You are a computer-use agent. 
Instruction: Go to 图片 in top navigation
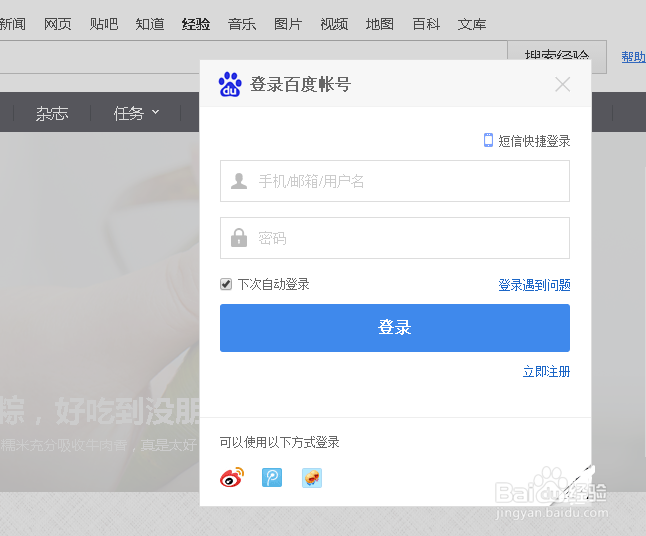point(288,24)
